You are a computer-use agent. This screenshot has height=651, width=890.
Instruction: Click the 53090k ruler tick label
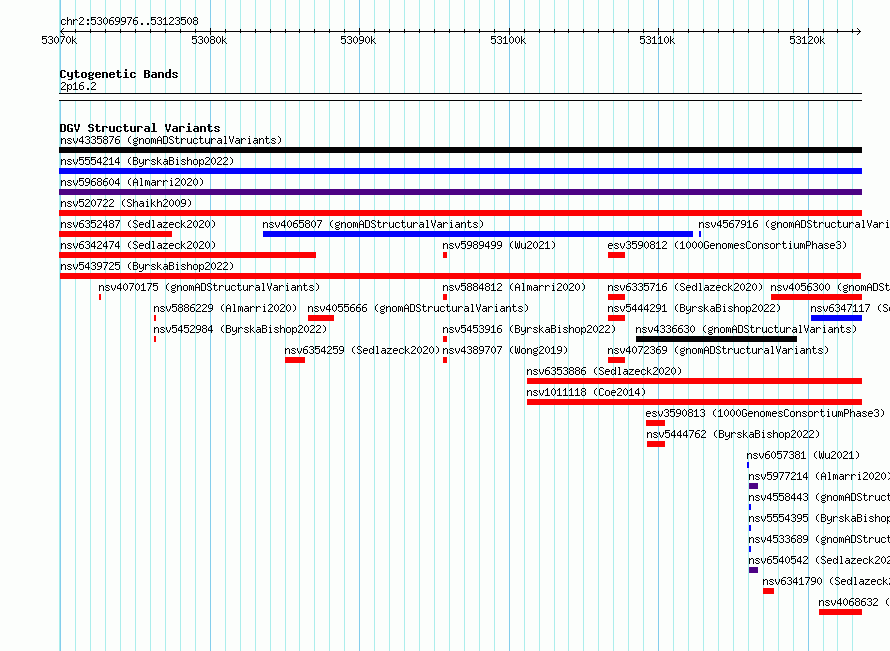click(x=358, y=40)
